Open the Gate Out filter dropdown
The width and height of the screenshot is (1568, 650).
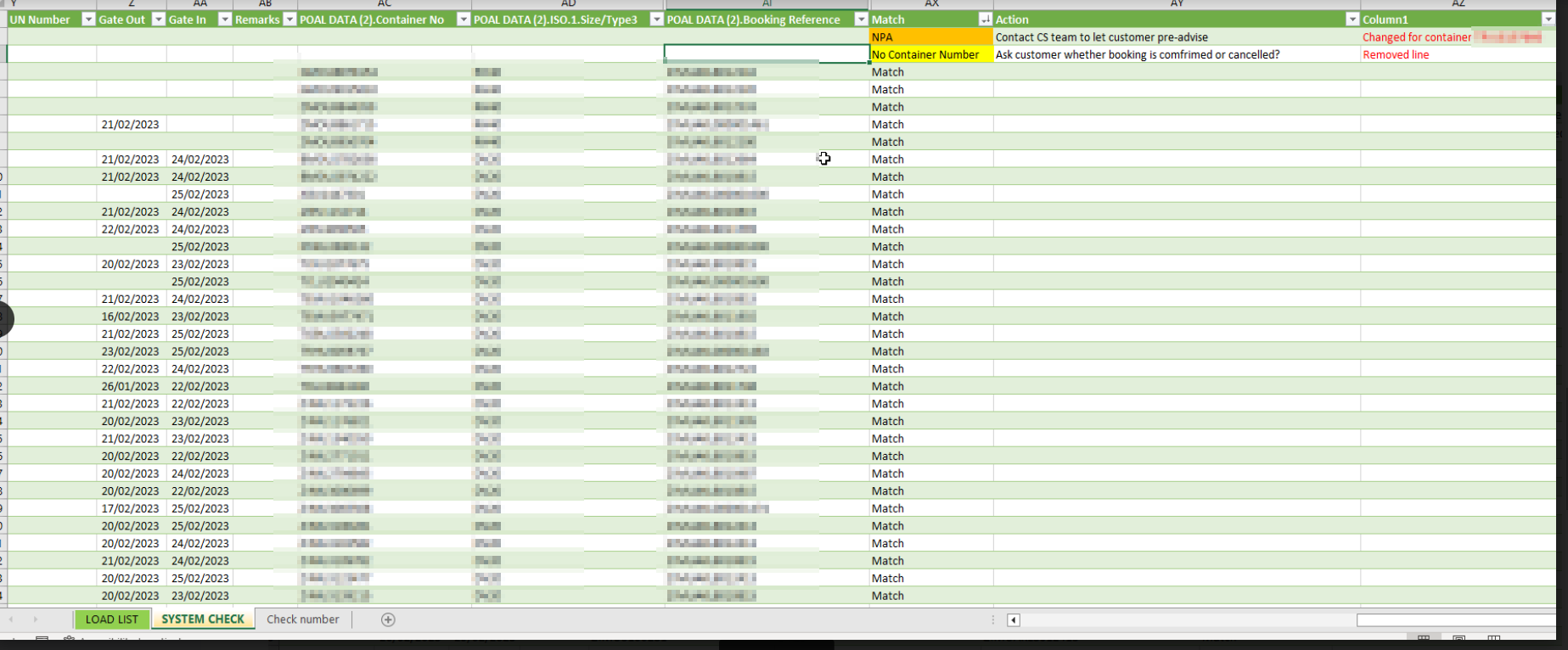pyautogui.click(x=159, y=20)
